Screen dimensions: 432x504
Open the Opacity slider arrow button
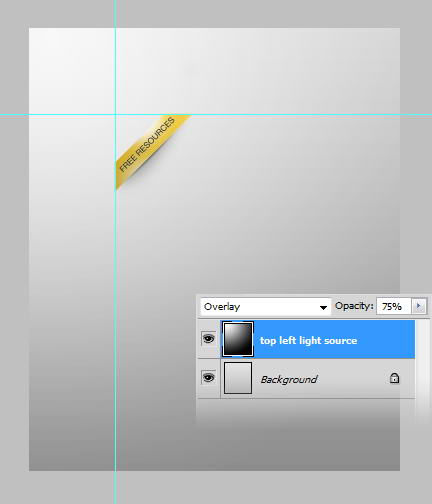[x=419, y=306]
